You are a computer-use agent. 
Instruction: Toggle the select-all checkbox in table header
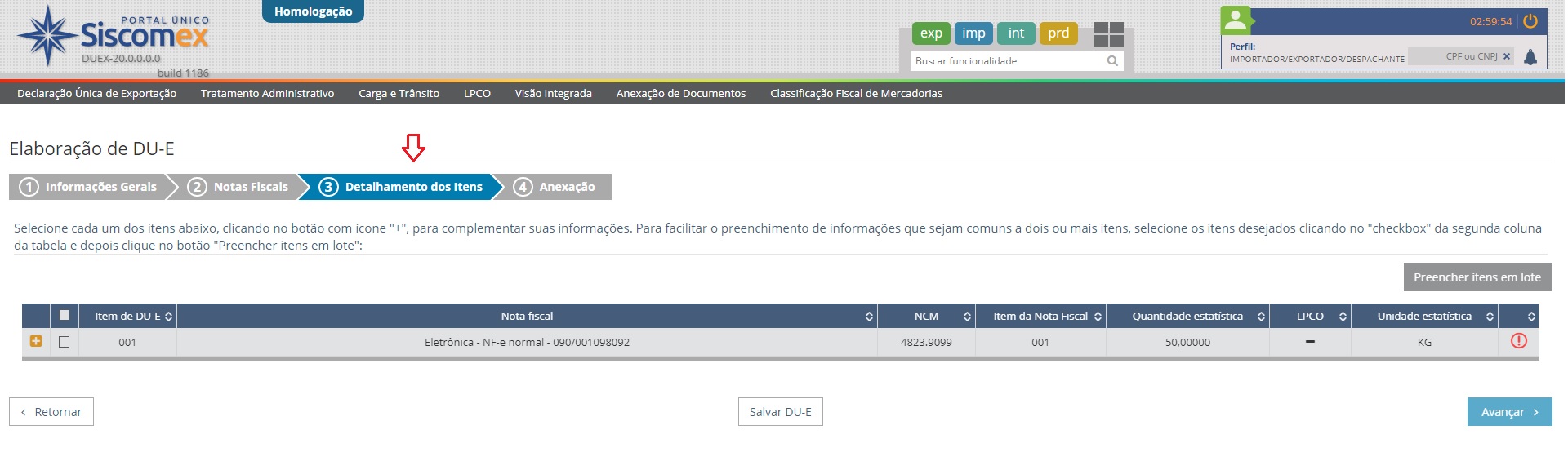tap(65, 315)
